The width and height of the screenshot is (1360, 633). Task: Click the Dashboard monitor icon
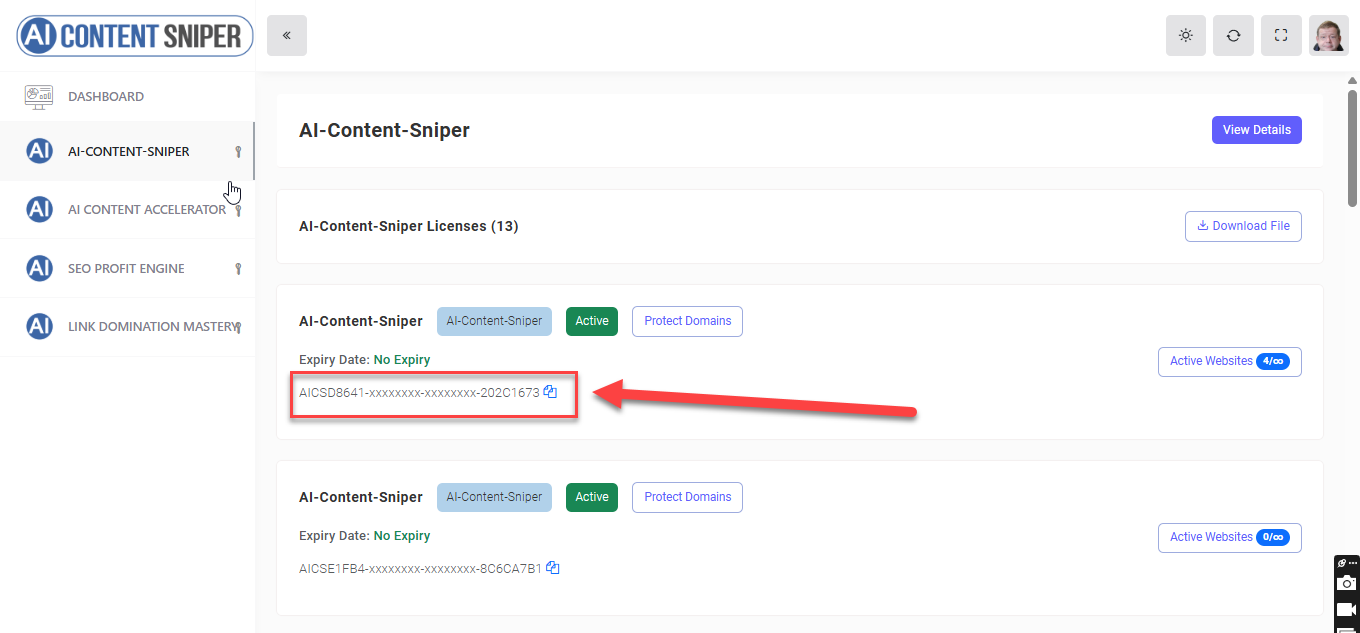pos(39,97)
